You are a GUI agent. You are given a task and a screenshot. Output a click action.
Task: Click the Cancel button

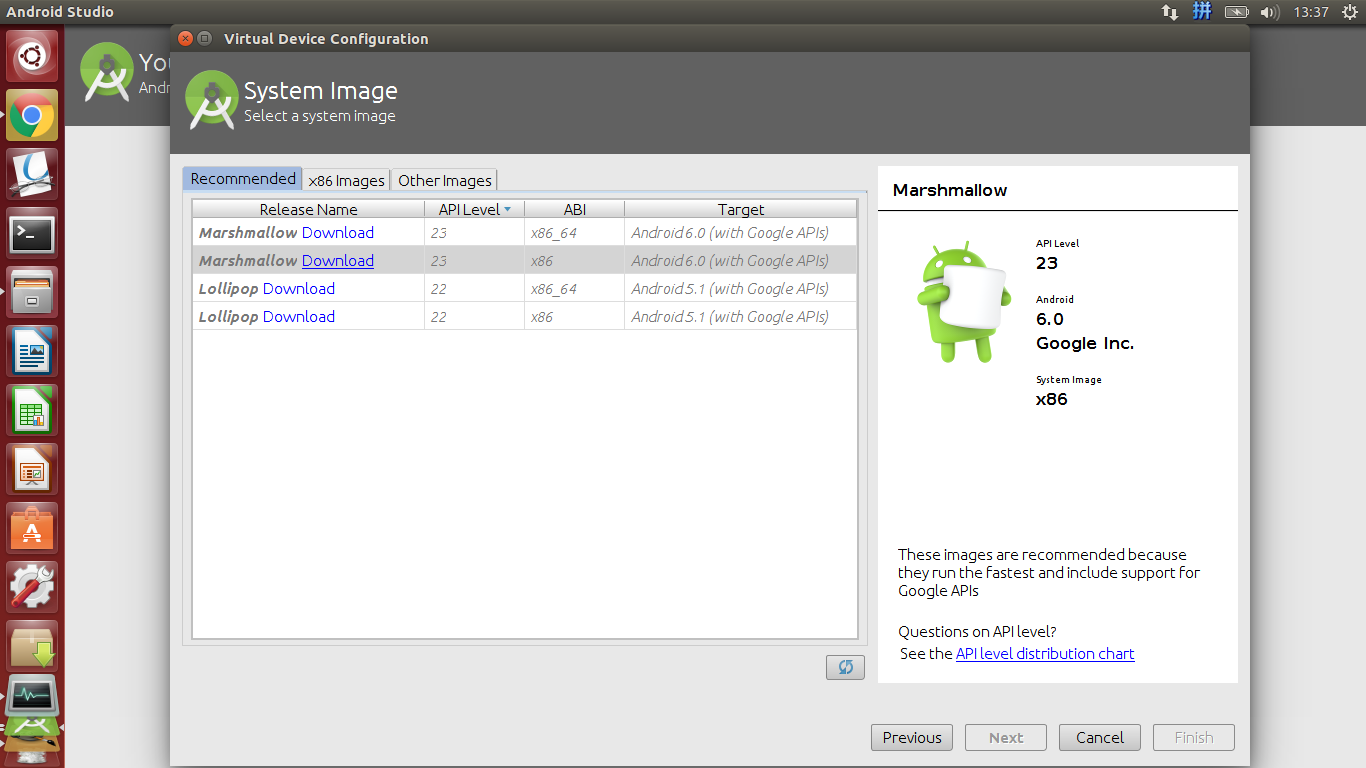click(x=1100, y=738)
